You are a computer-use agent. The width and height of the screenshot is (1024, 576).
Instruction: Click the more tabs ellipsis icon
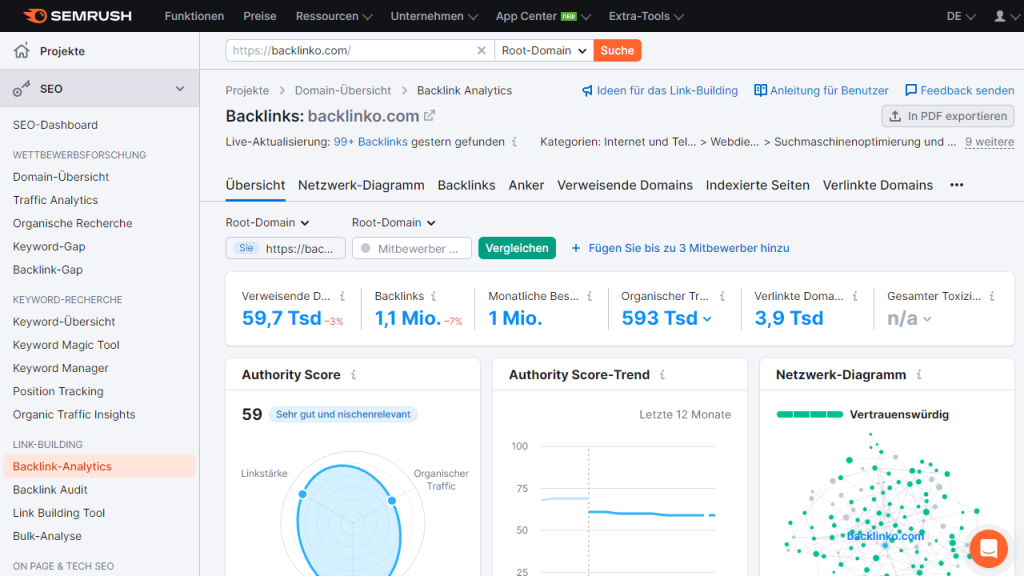click(957, 185)
